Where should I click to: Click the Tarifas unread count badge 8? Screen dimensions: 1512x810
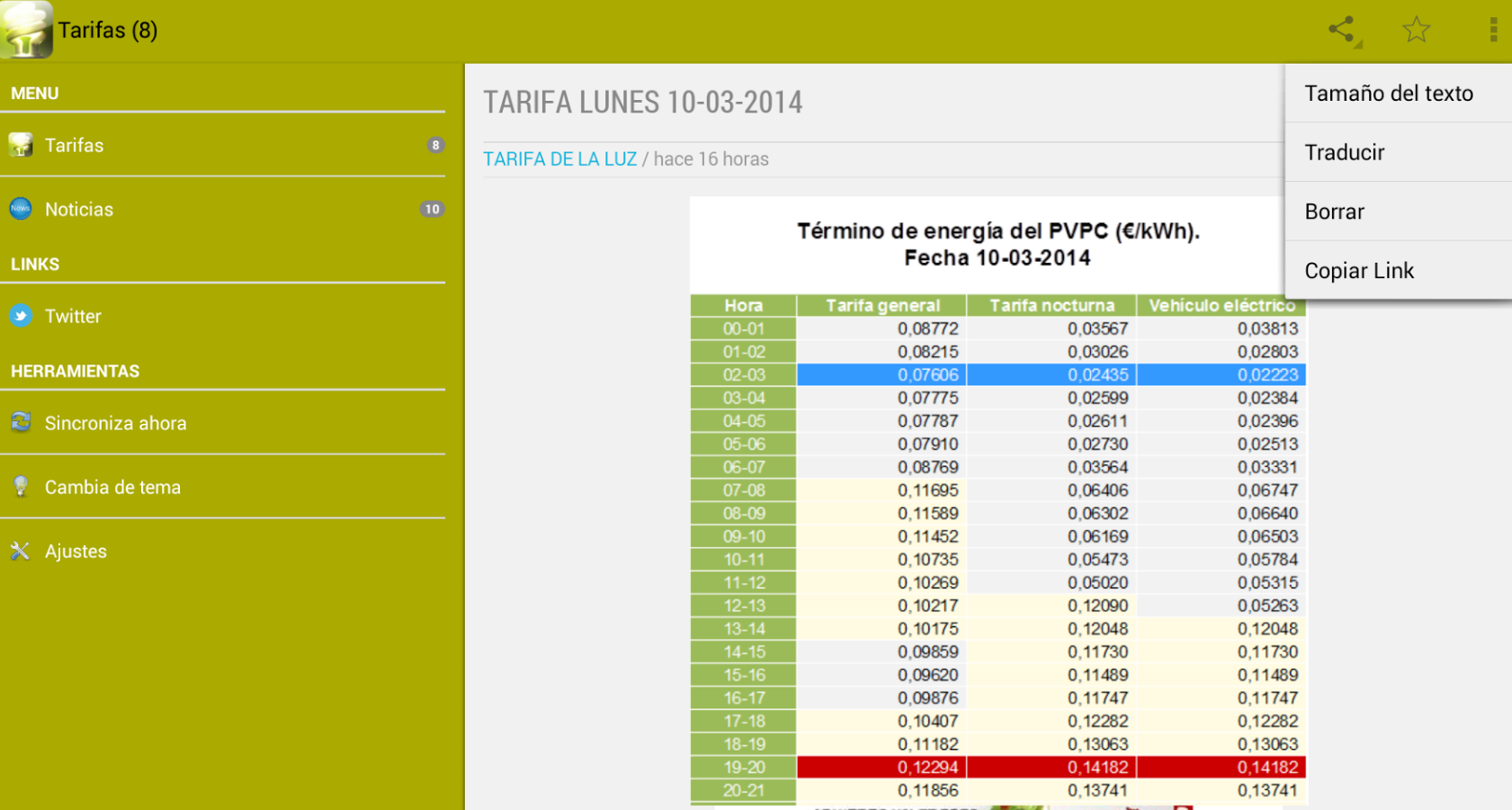435,145
